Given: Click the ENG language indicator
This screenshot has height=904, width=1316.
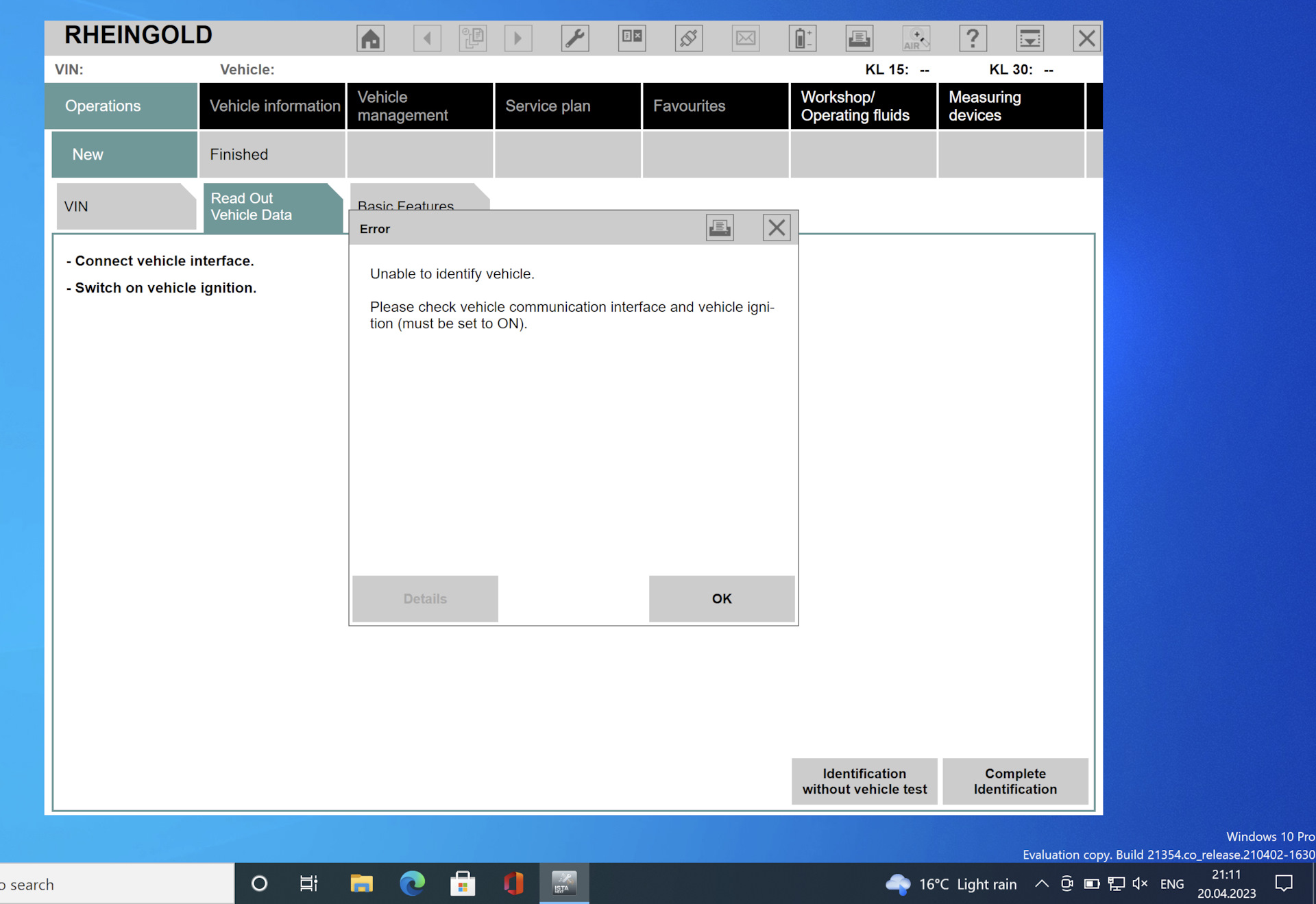Looking at the screenshot, I should click(x=1172, y=884).
